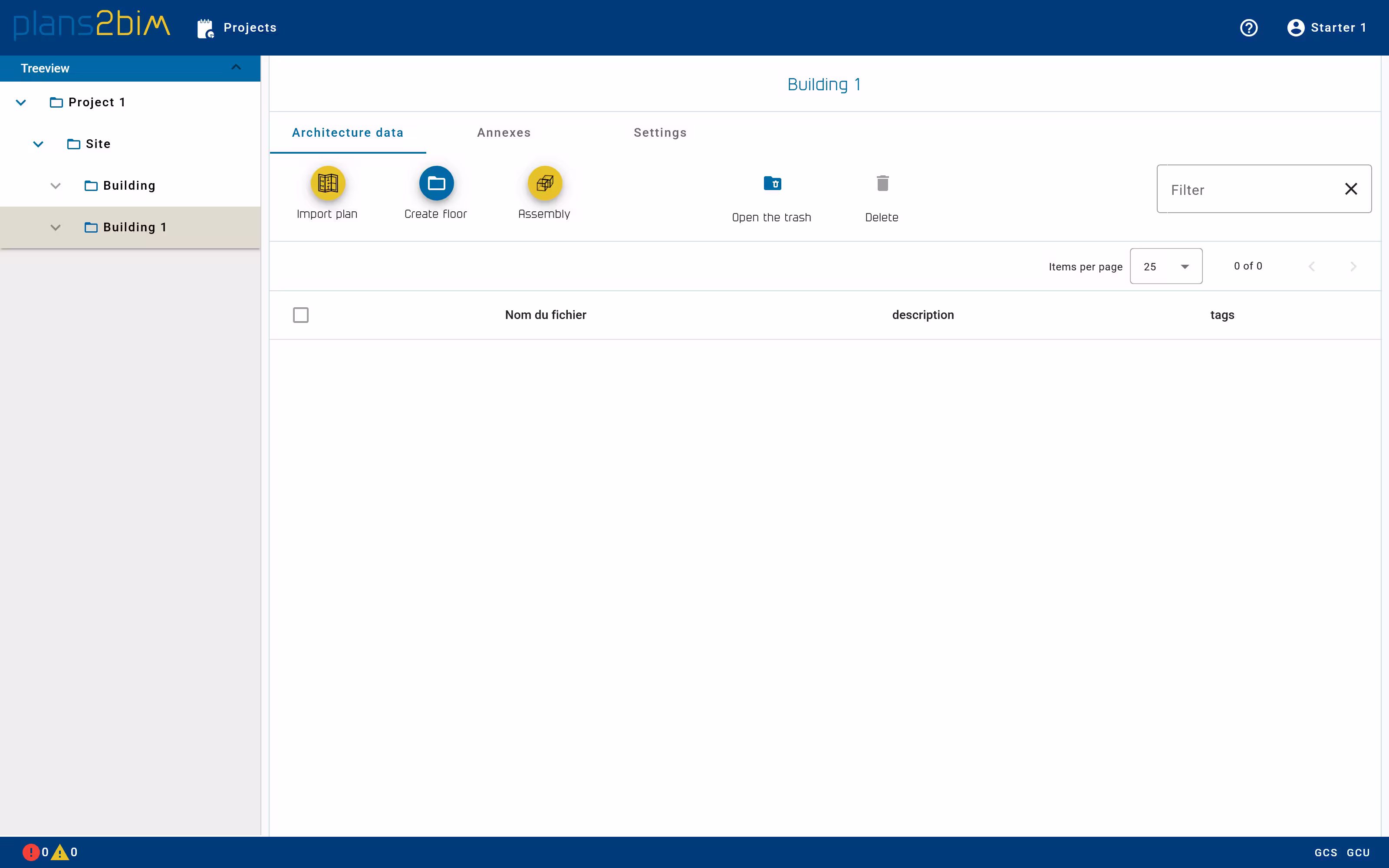Screen dimensions: 1389x868
Task: Open the help question mark icon
Action: click(1248, 27)
